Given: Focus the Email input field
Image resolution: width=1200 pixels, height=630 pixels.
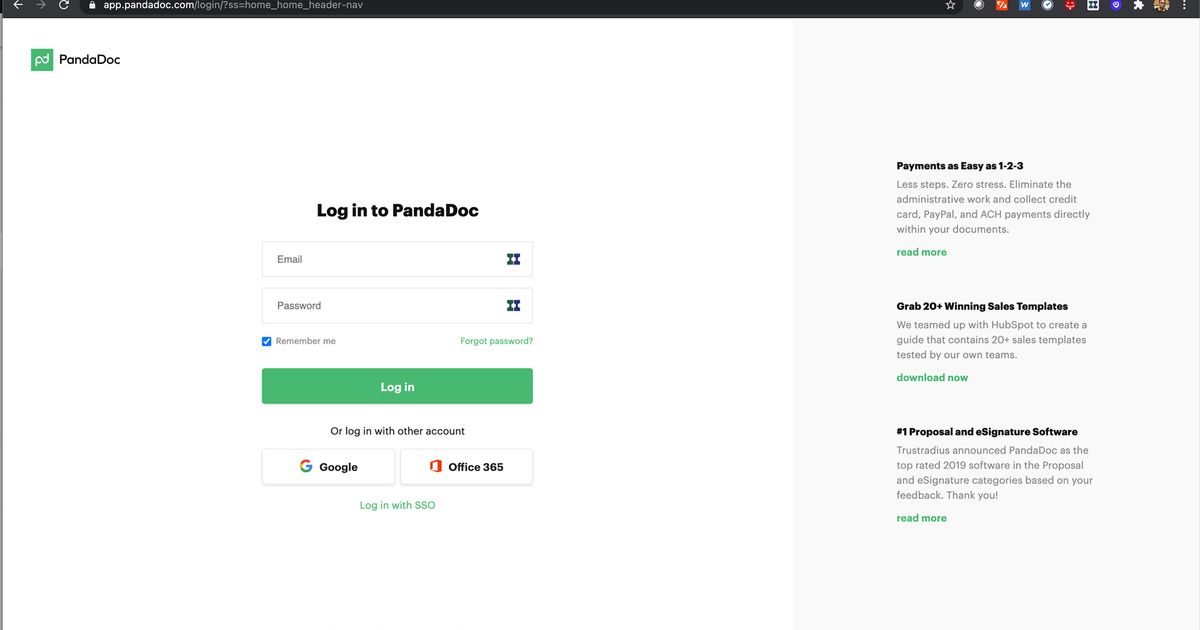Looking at the screenshot, I should 397,259.
